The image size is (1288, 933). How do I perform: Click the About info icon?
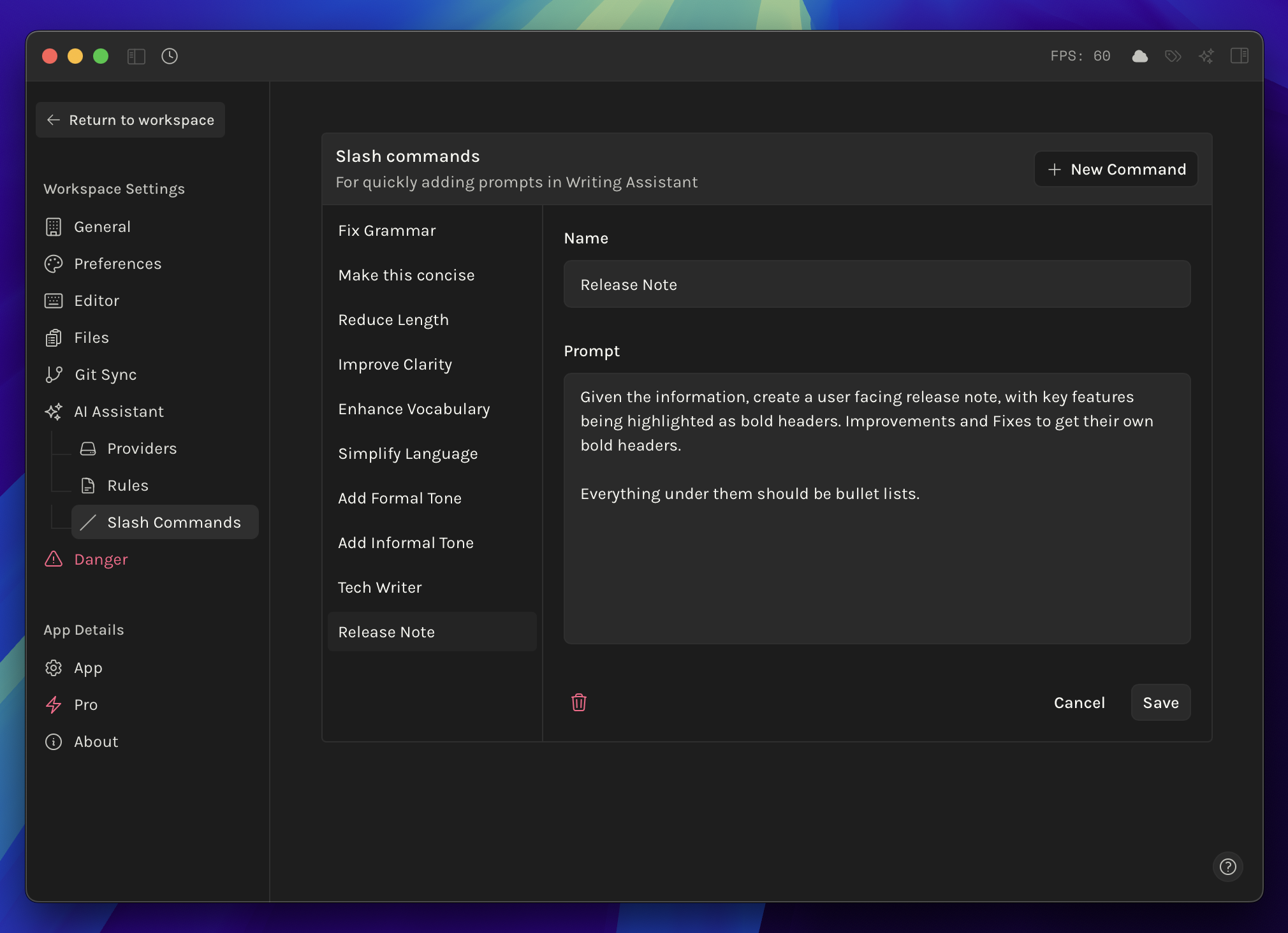pos(54,742)
